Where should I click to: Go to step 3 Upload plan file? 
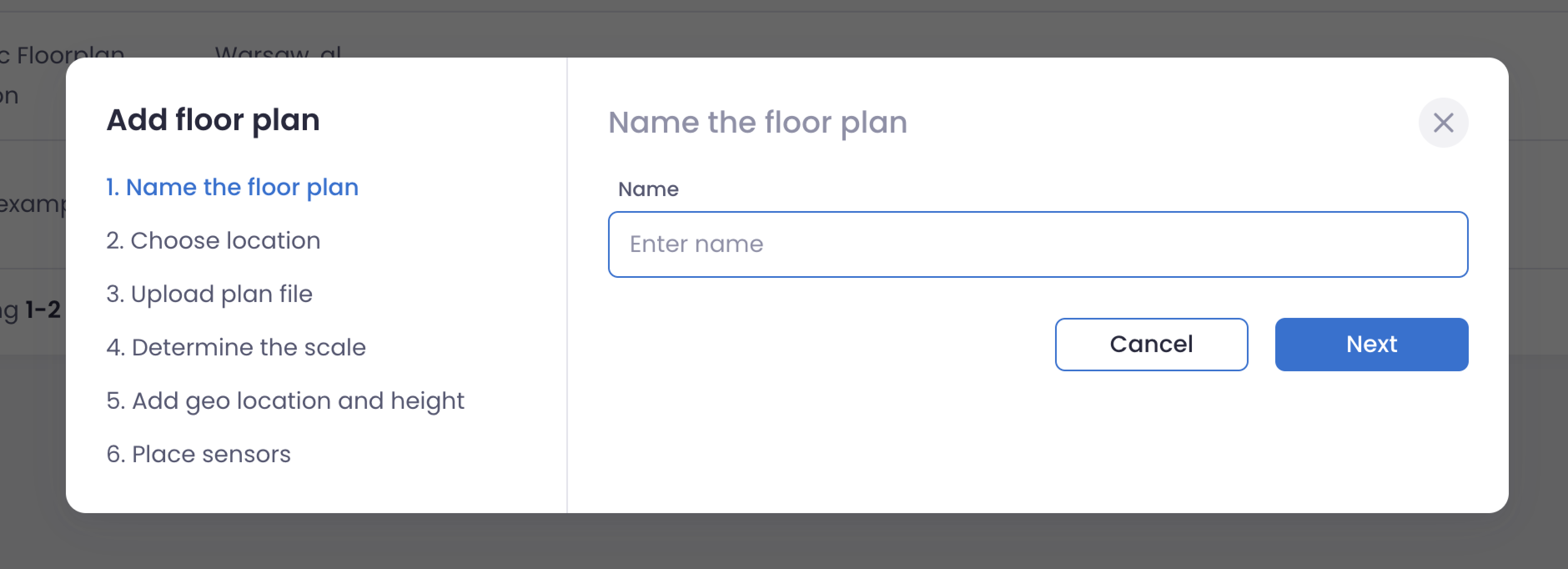tap(209, 294)
